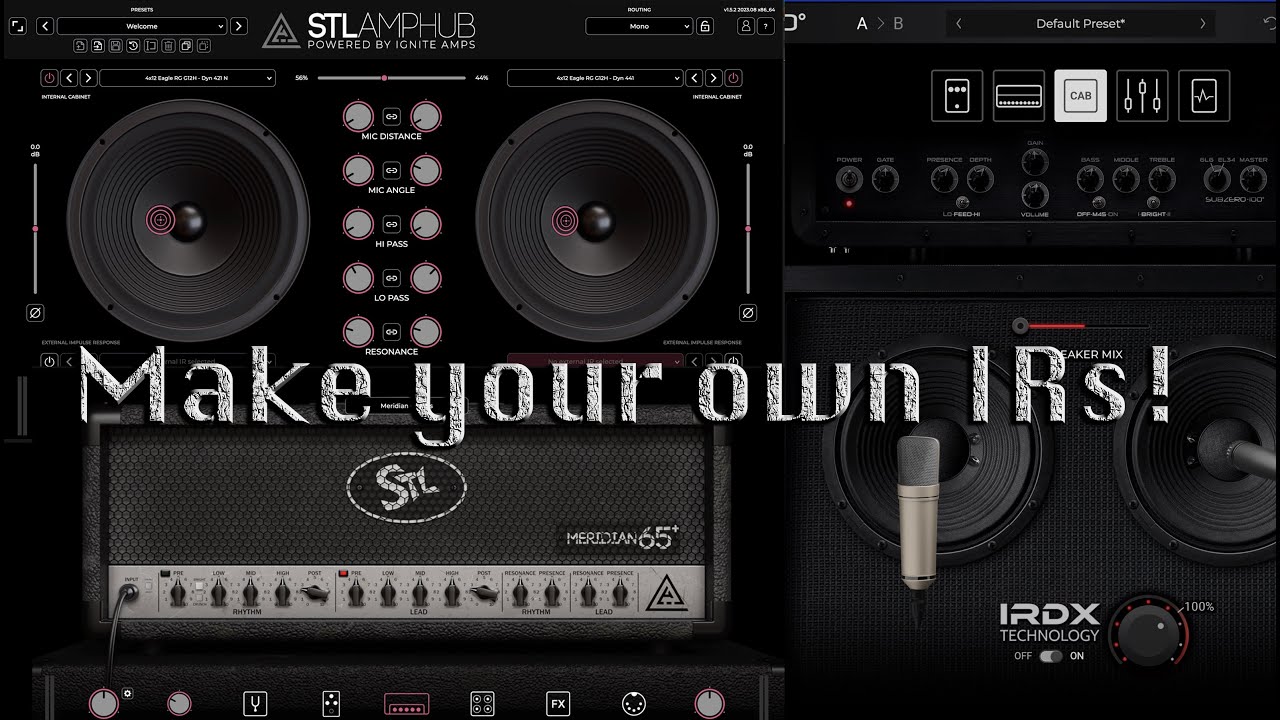Screen dimensions: 1280x720
Task: Open the amp head section in the right plugin
Action: [1019, 96]
